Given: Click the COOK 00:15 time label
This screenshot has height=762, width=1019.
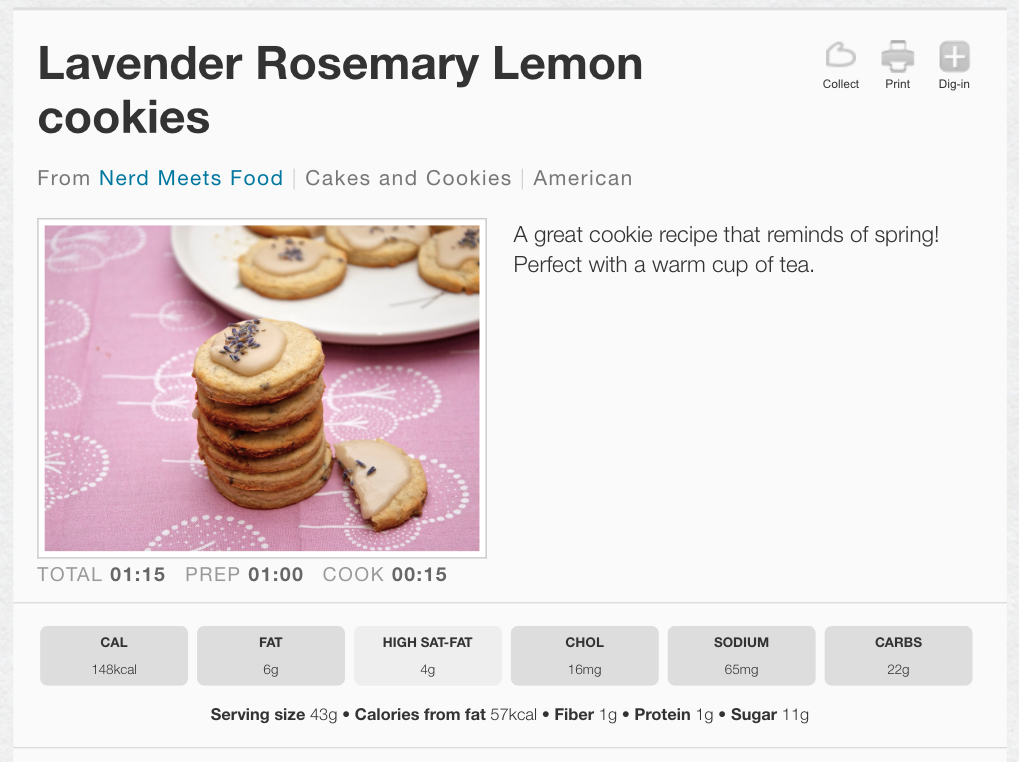Looking at the screenshot, I should [385, 574].
